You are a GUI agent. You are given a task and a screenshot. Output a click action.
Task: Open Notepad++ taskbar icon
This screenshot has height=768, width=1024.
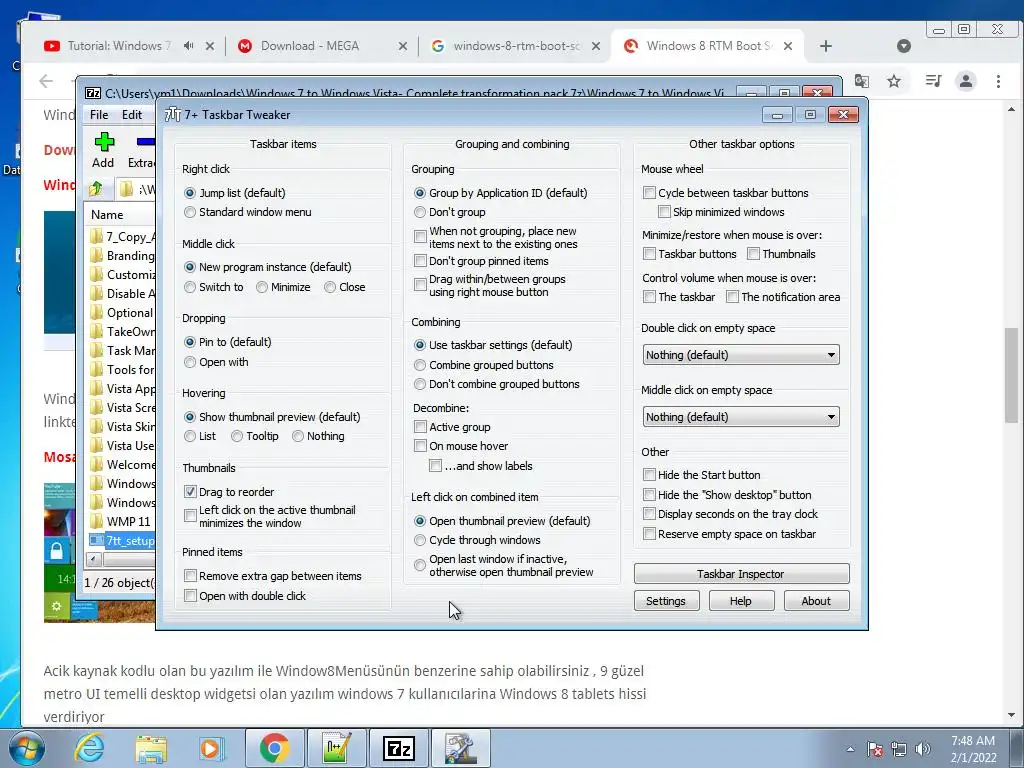[337, 748]
